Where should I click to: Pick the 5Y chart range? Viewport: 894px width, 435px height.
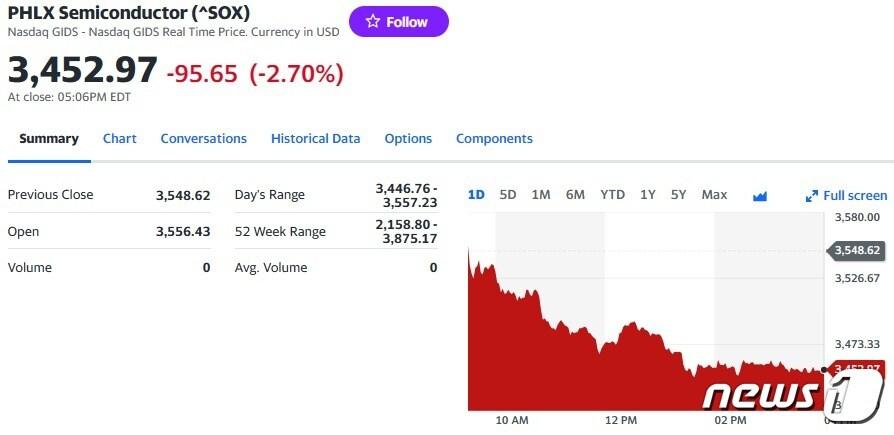click(678, 195)
